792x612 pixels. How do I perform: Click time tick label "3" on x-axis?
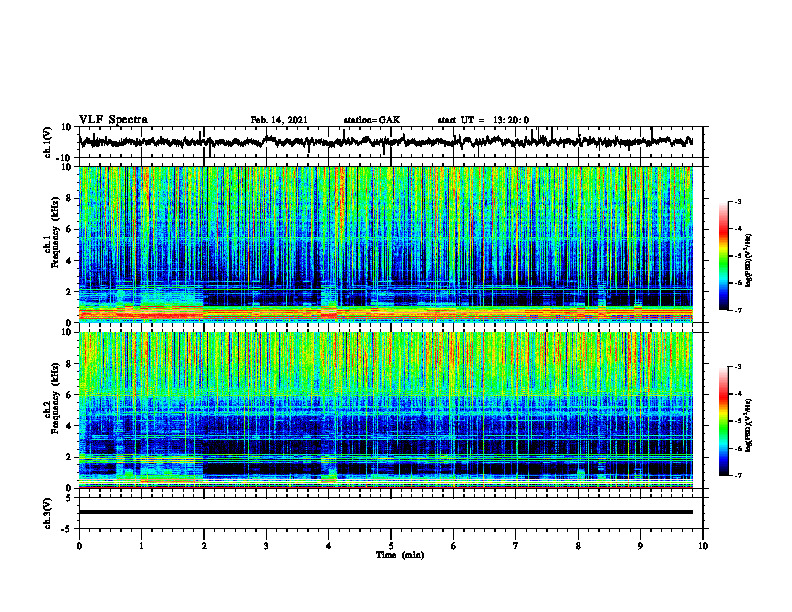[266, 546]
